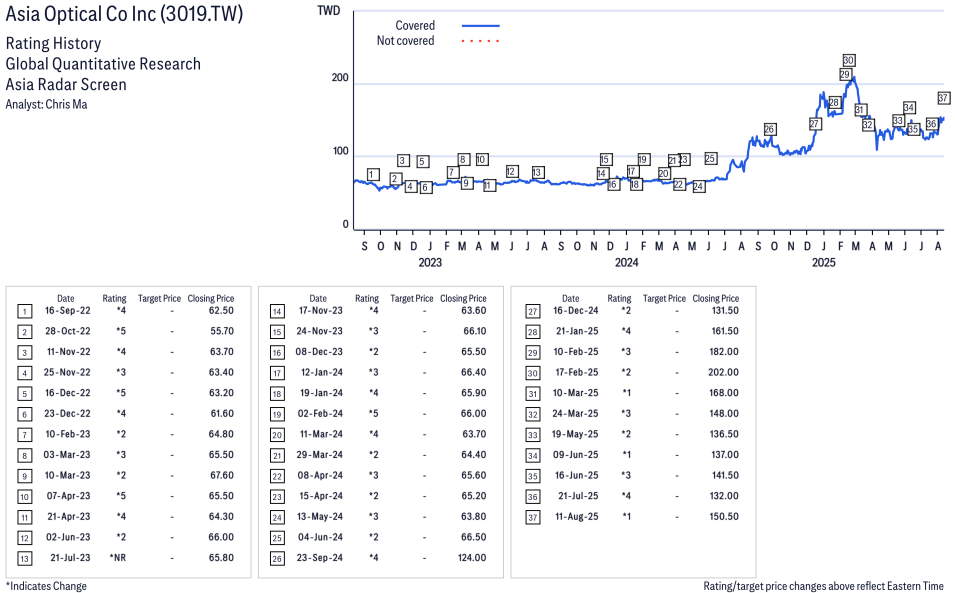
Task: Select the closing price 131.50
Action: click(724, 311)
